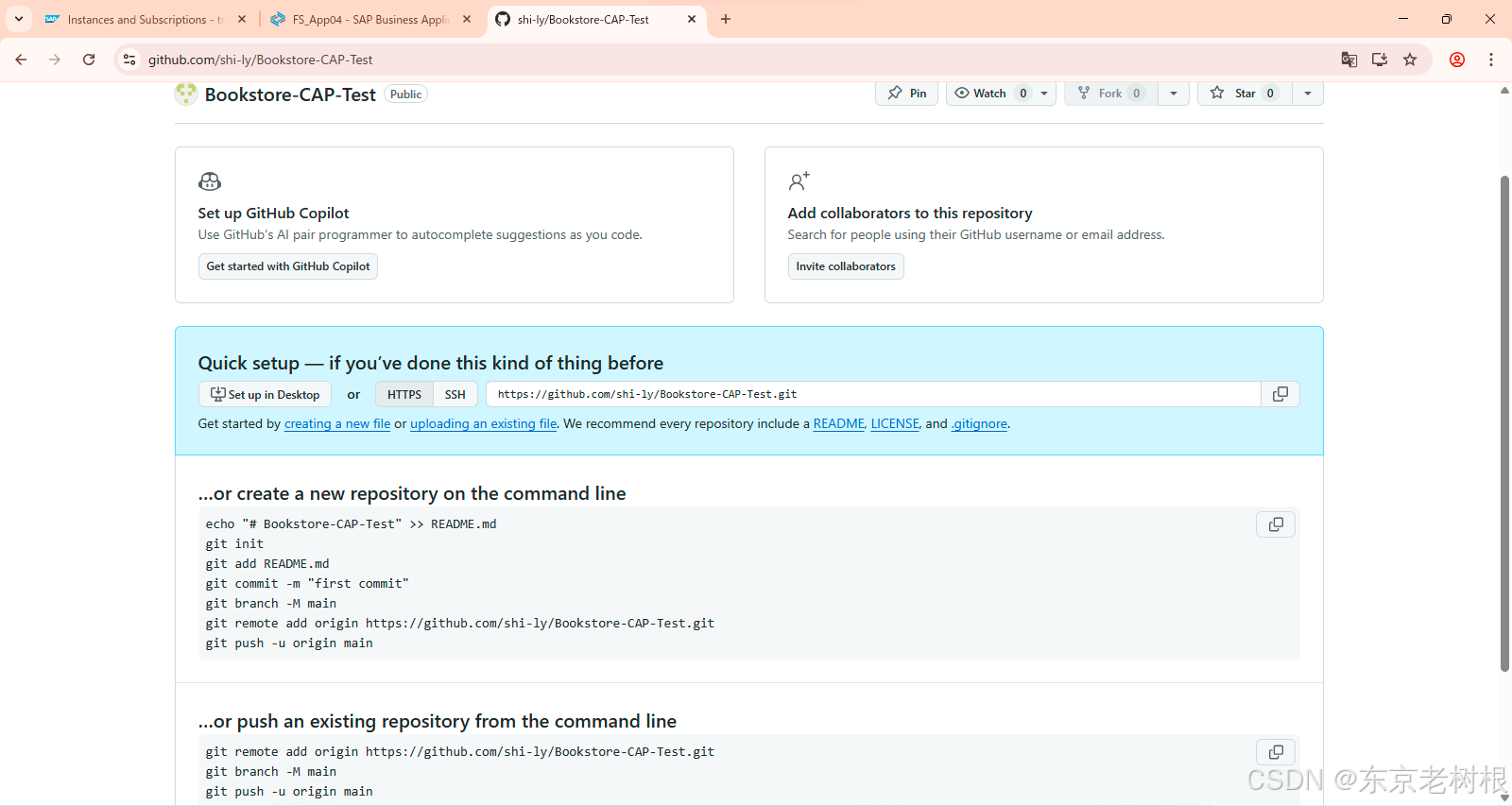The image size is (1512, 806).
Task: Click the Bookstore-CAP-Test repository title
Action: click(x=290, y=94)
